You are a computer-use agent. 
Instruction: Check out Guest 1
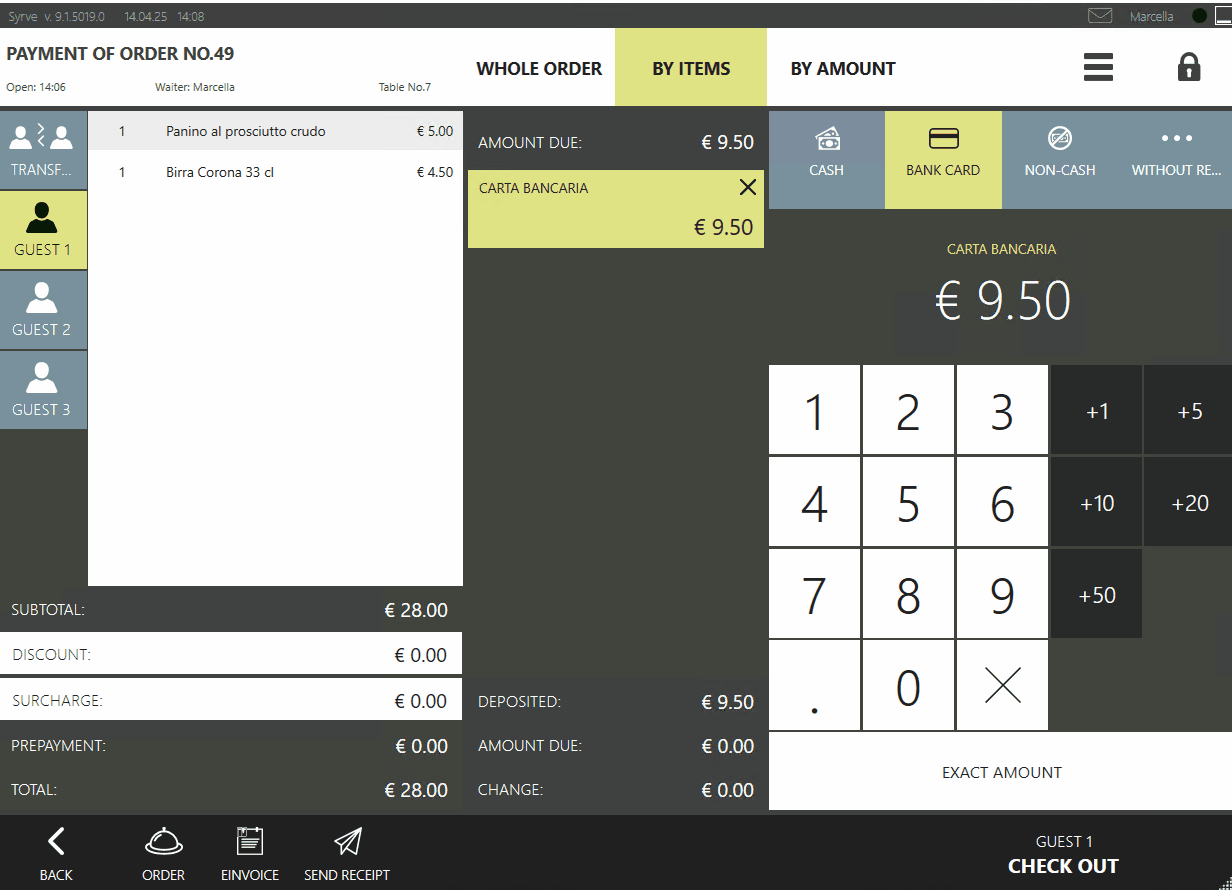point(1062,855)
